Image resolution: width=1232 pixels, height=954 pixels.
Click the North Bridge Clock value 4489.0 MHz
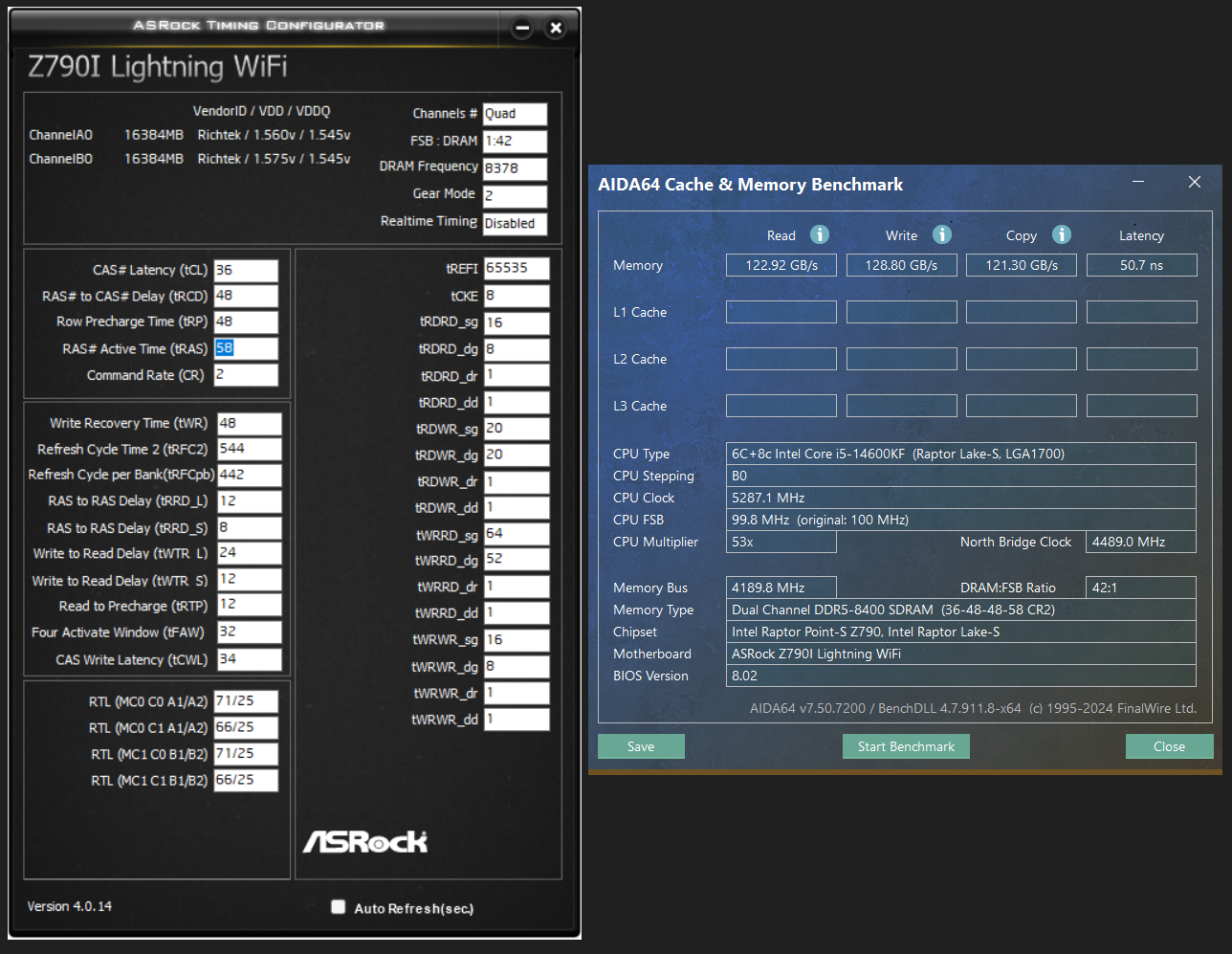tap(1141, 542)
